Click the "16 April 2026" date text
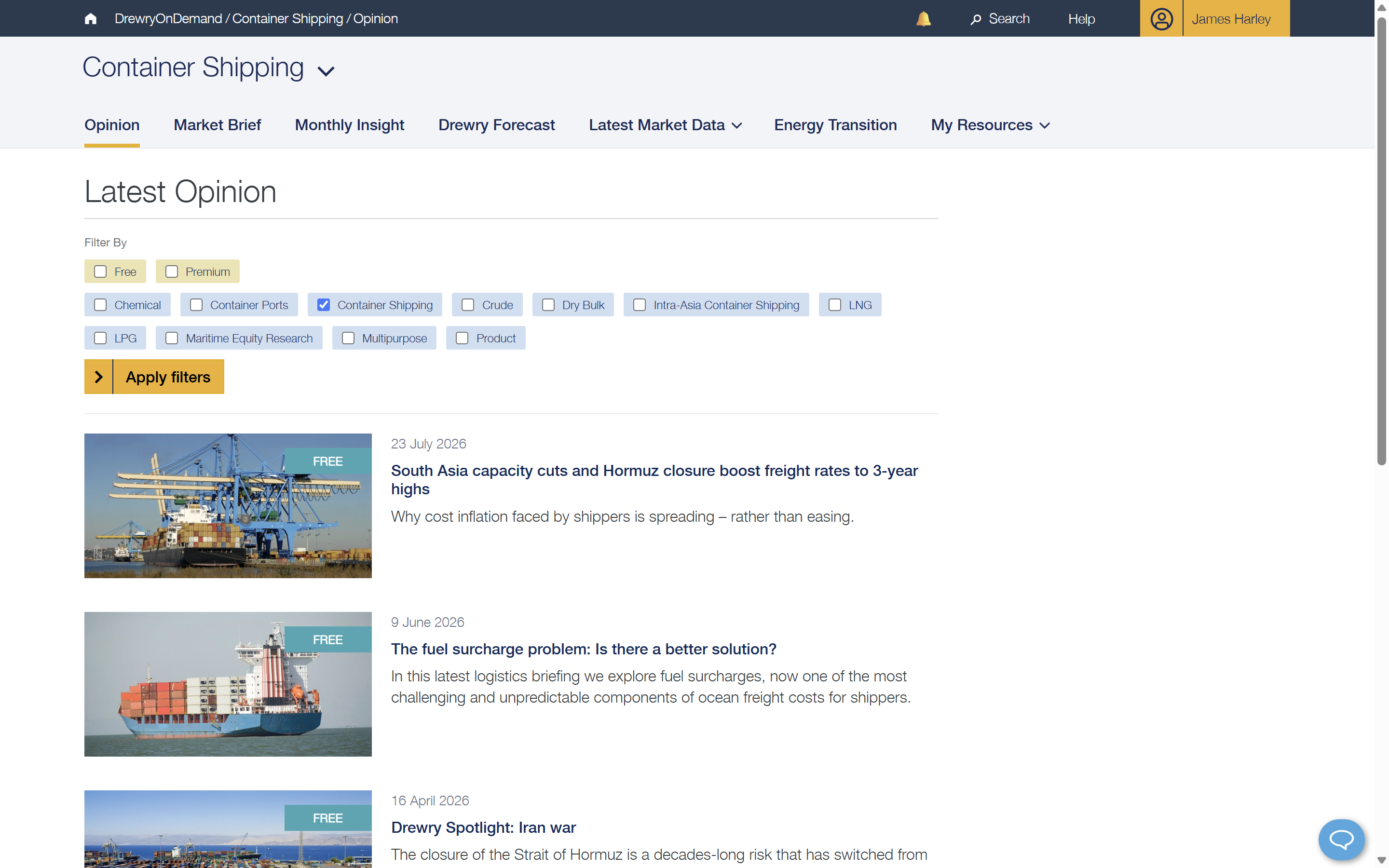This screenshot has width=1389, height=868. (431, 801)
